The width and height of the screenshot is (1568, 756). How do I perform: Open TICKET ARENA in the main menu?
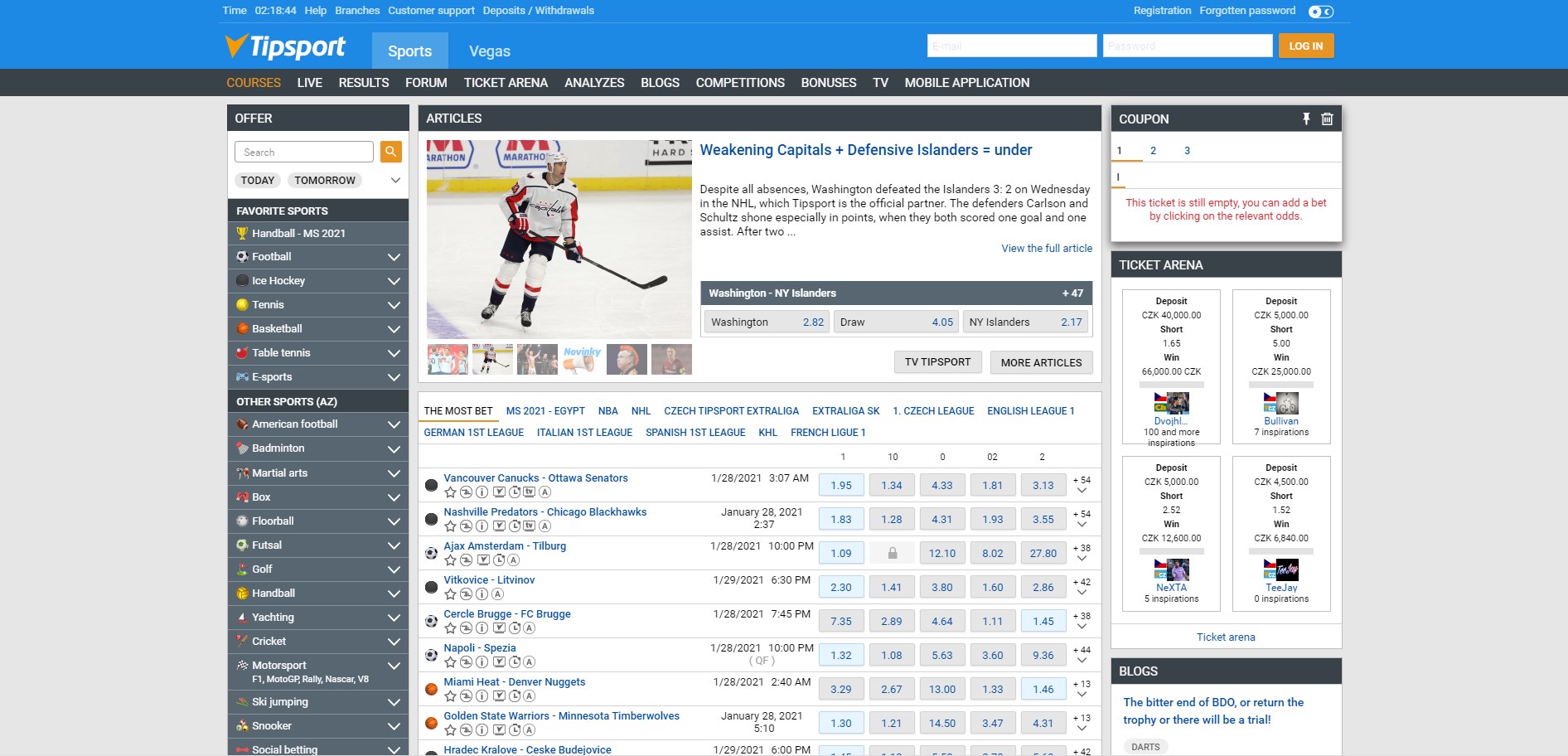point(506,83)
